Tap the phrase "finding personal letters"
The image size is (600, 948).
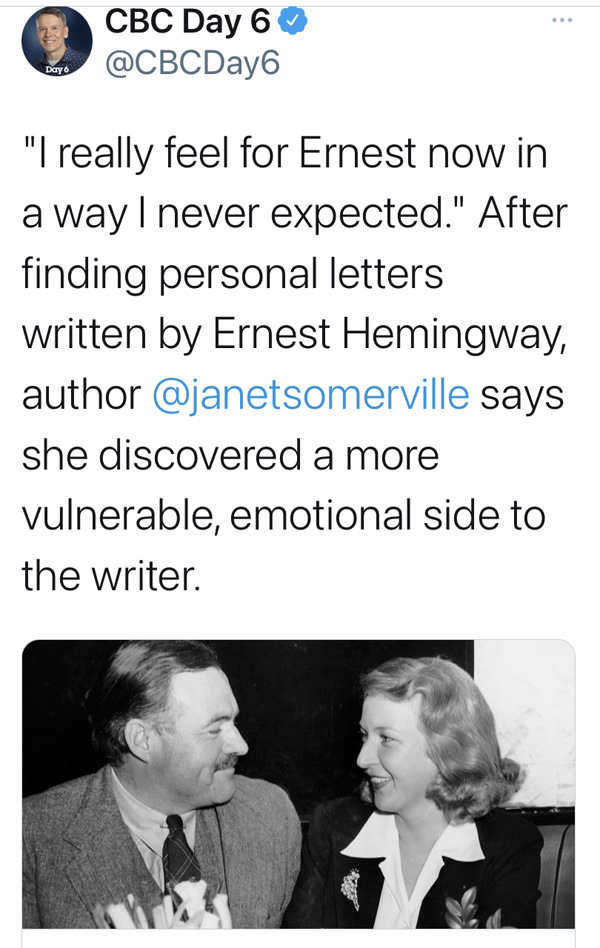[x=232, y=272]
